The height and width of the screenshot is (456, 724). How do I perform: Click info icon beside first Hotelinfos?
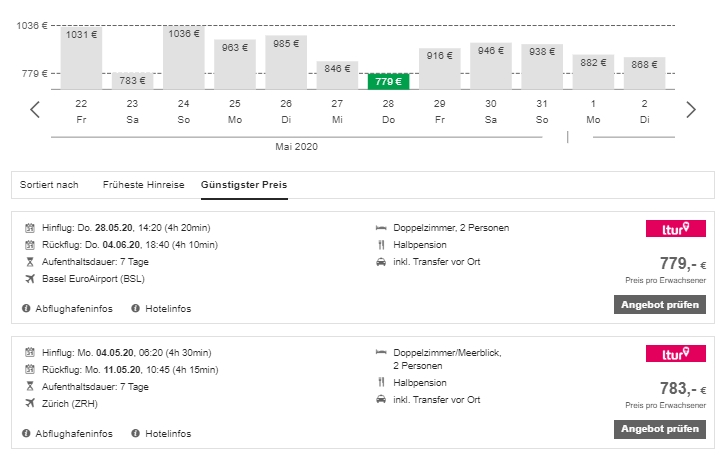[x=136, y=308]
